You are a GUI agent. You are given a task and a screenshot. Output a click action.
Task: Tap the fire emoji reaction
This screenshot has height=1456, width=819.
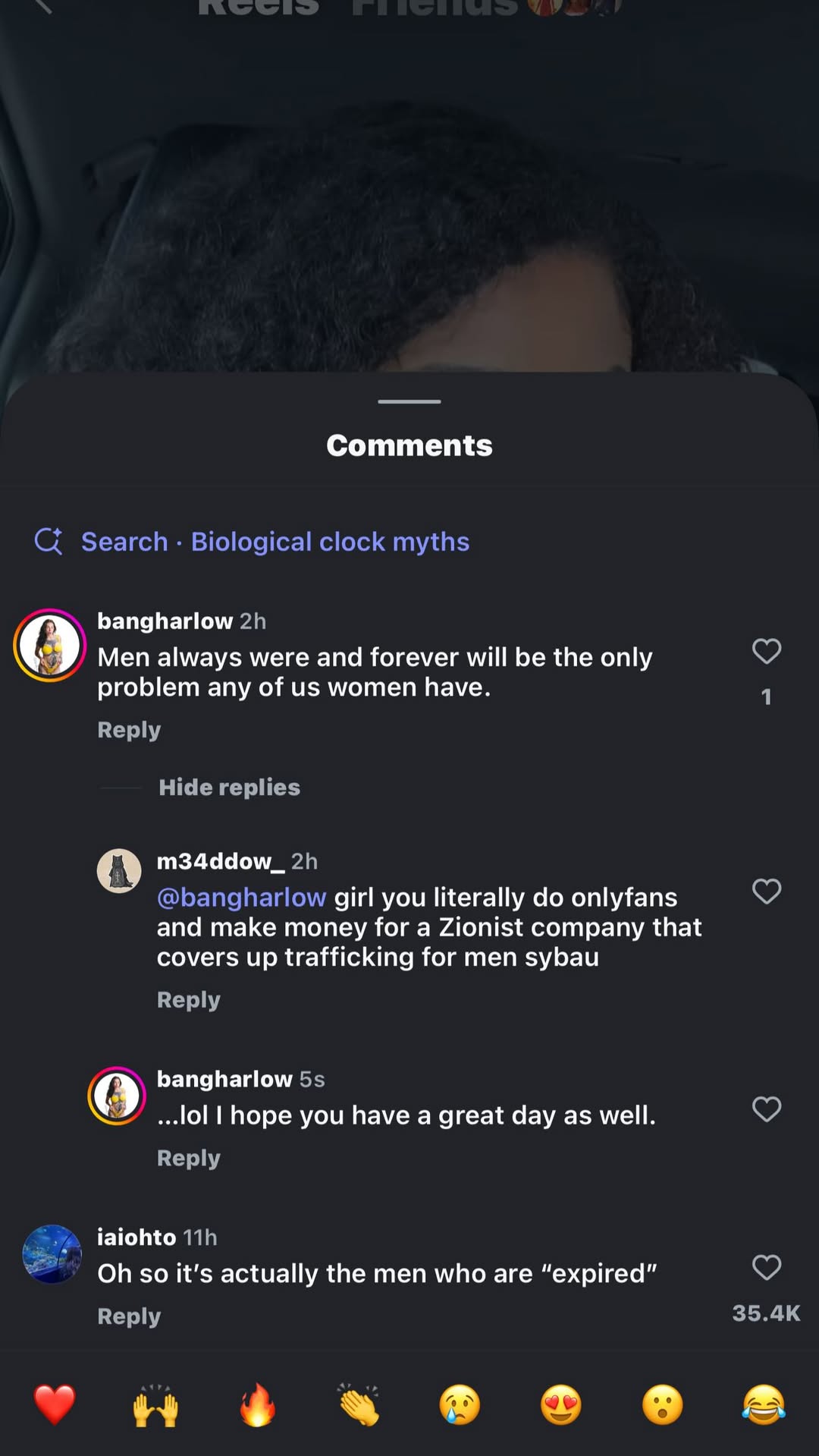pyautogui.click(x=257, y=1404)
